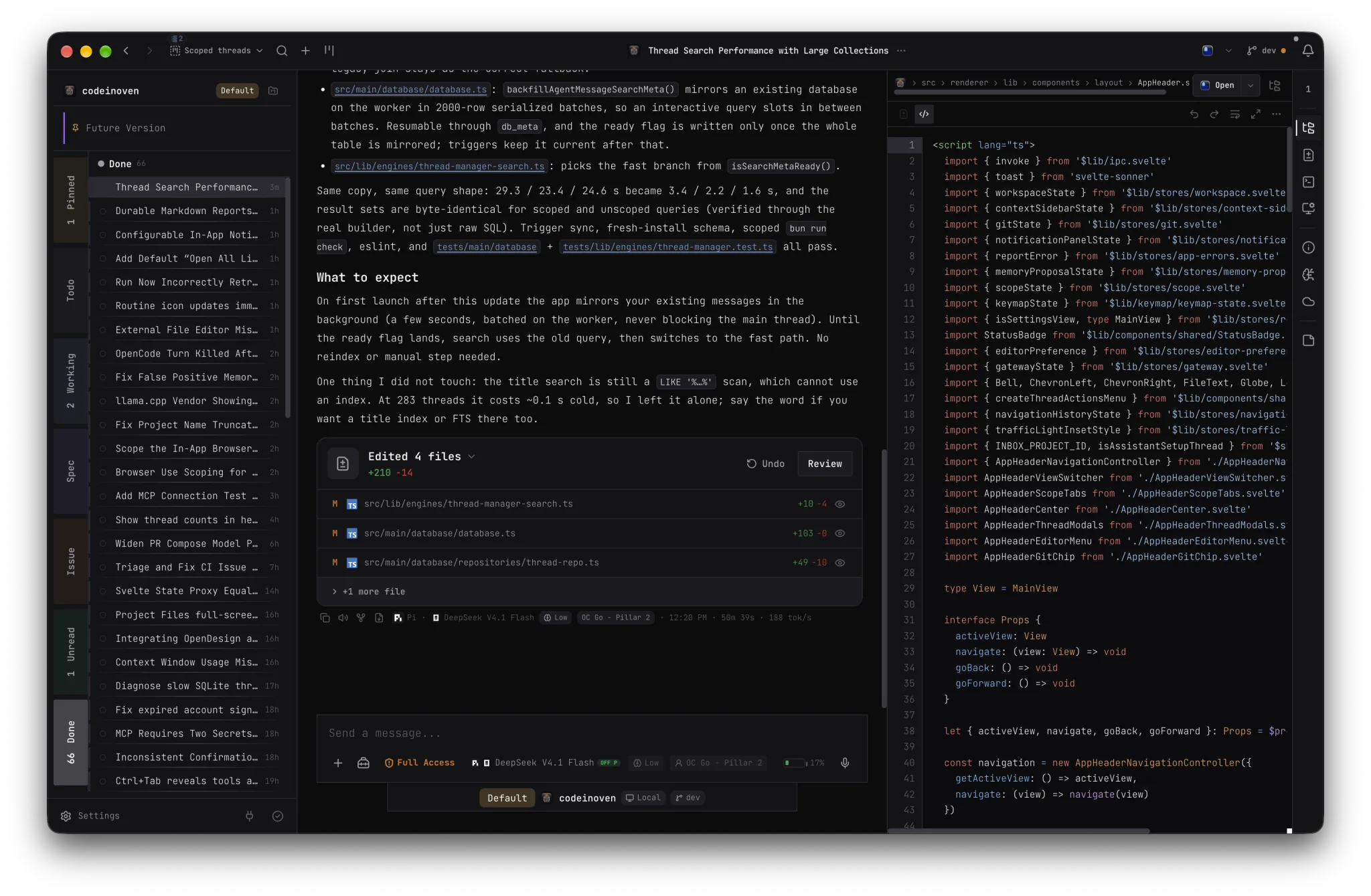Open the thread-manager.test.ts link
1371x896 pixels.
click(x=668, y=247)
